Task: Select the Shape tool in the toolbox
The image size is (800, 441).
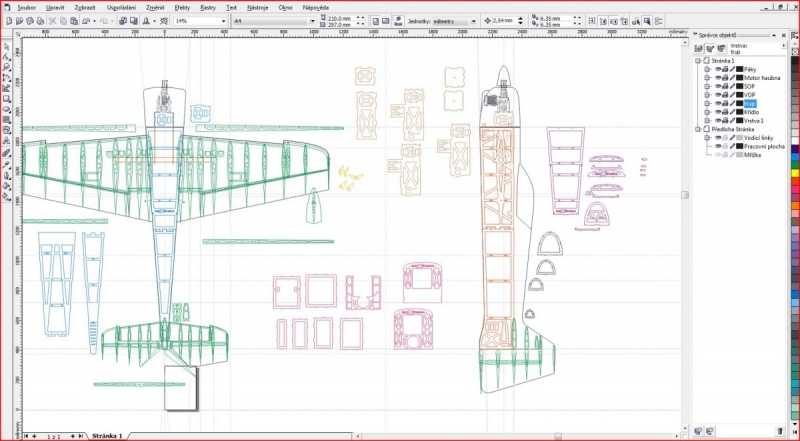Action: click(6, 57)
